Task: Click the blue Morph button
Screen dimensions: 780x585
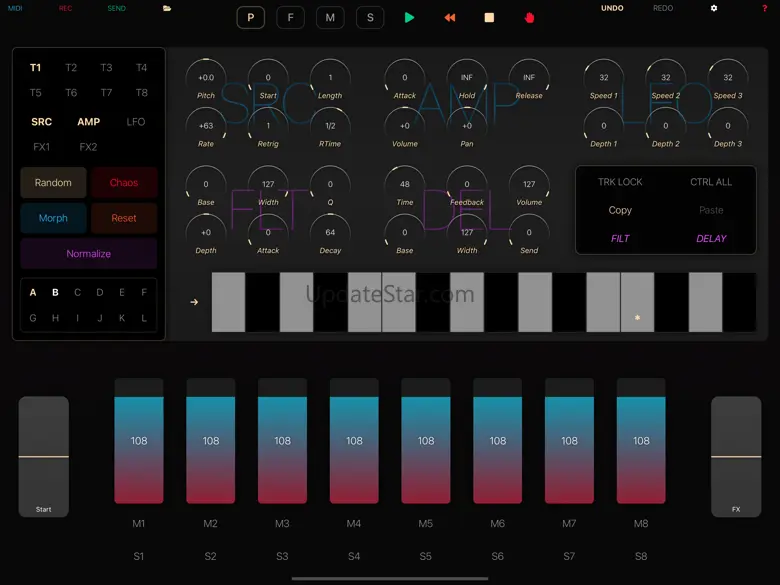Action: coord(53,218)
